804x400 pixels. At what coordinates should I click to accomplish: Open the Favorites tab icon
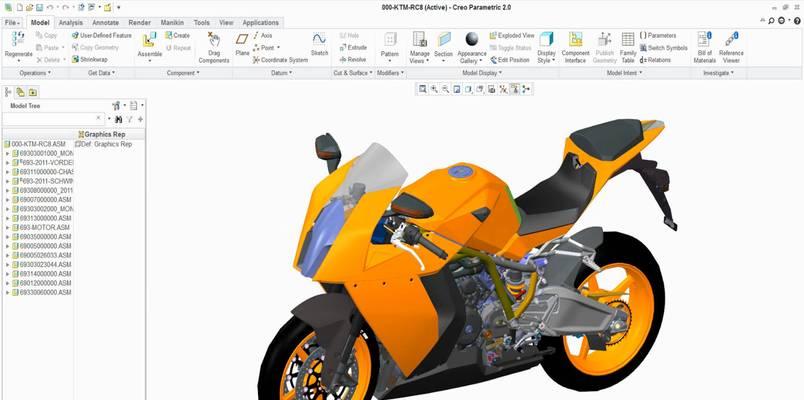[x=33, y=92]
